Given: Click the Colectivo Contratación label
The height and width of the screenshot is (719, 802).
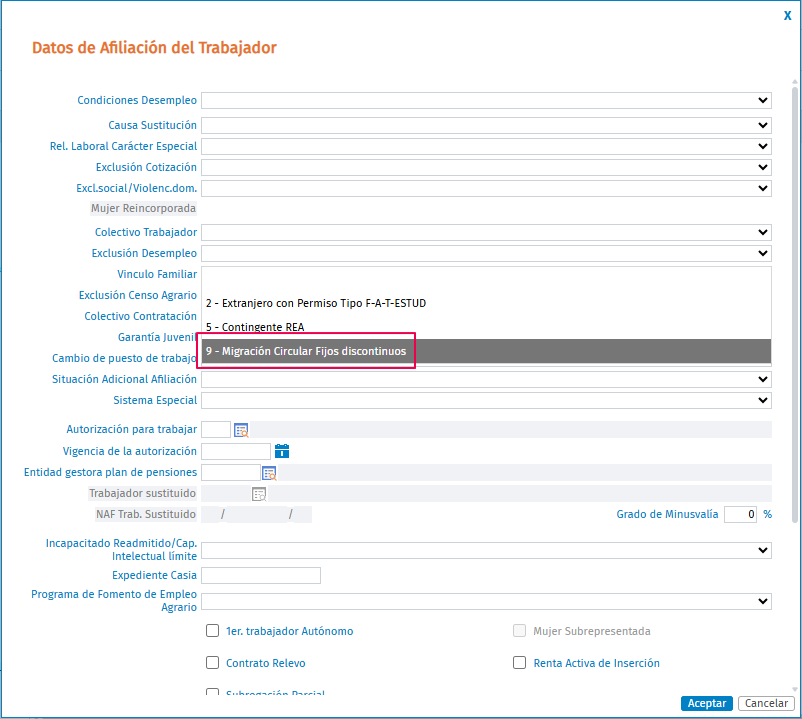Looking at the screenshot, I should click(x=141, y=316).
